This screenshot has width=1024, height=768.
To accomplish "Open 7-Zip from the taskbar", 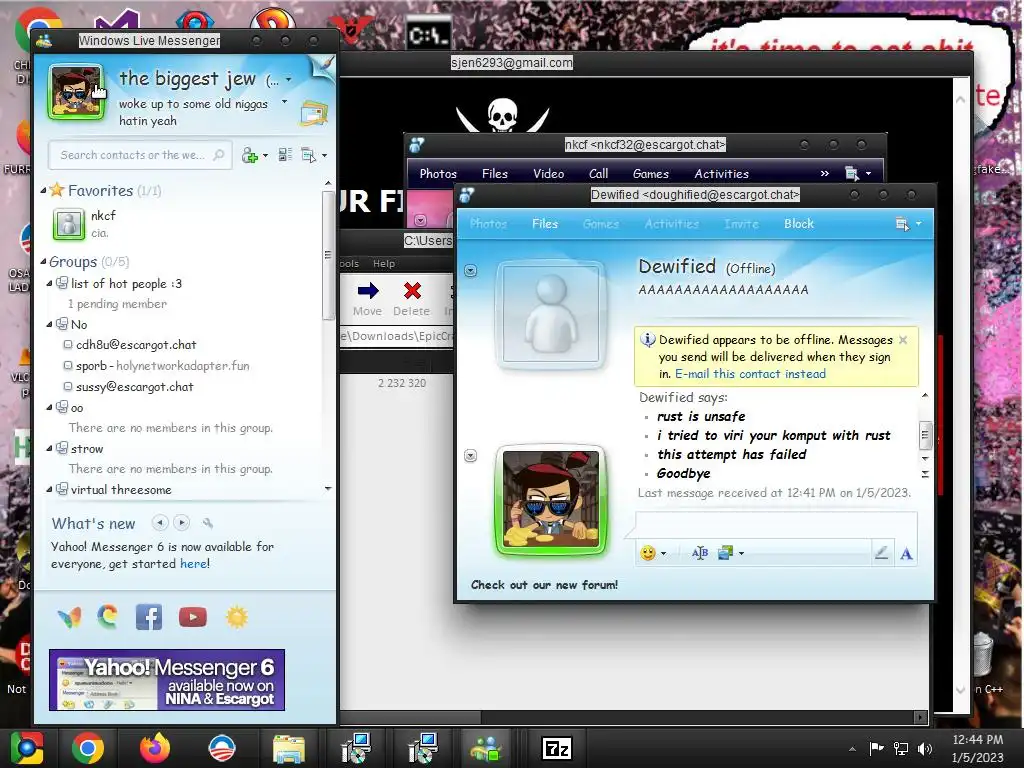I will point(556,748).
